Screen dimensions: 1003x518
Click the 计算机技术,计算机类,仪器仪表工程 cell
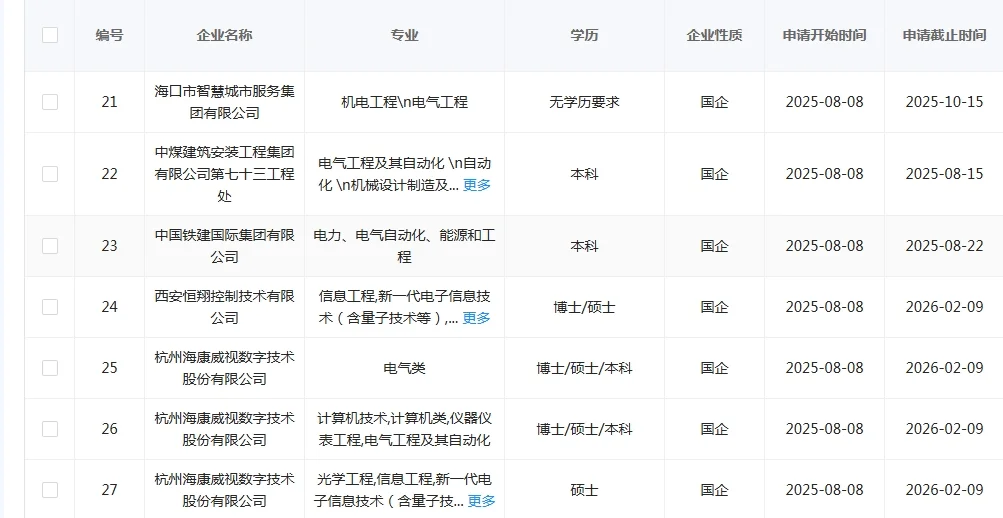[x=404, y=428]
